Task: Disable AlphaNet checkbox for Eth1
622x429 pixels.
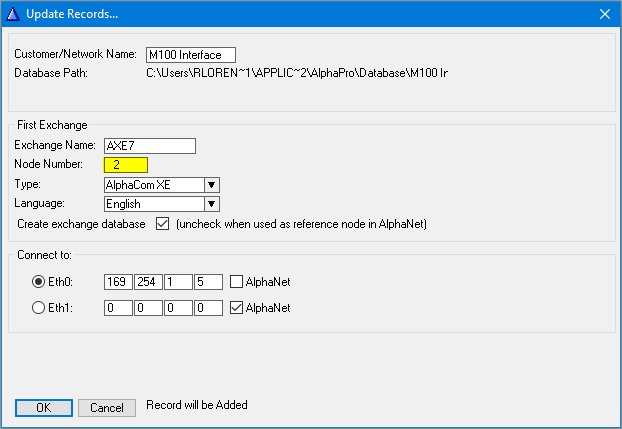Action: pyautogui.click(x=236, y=308)
